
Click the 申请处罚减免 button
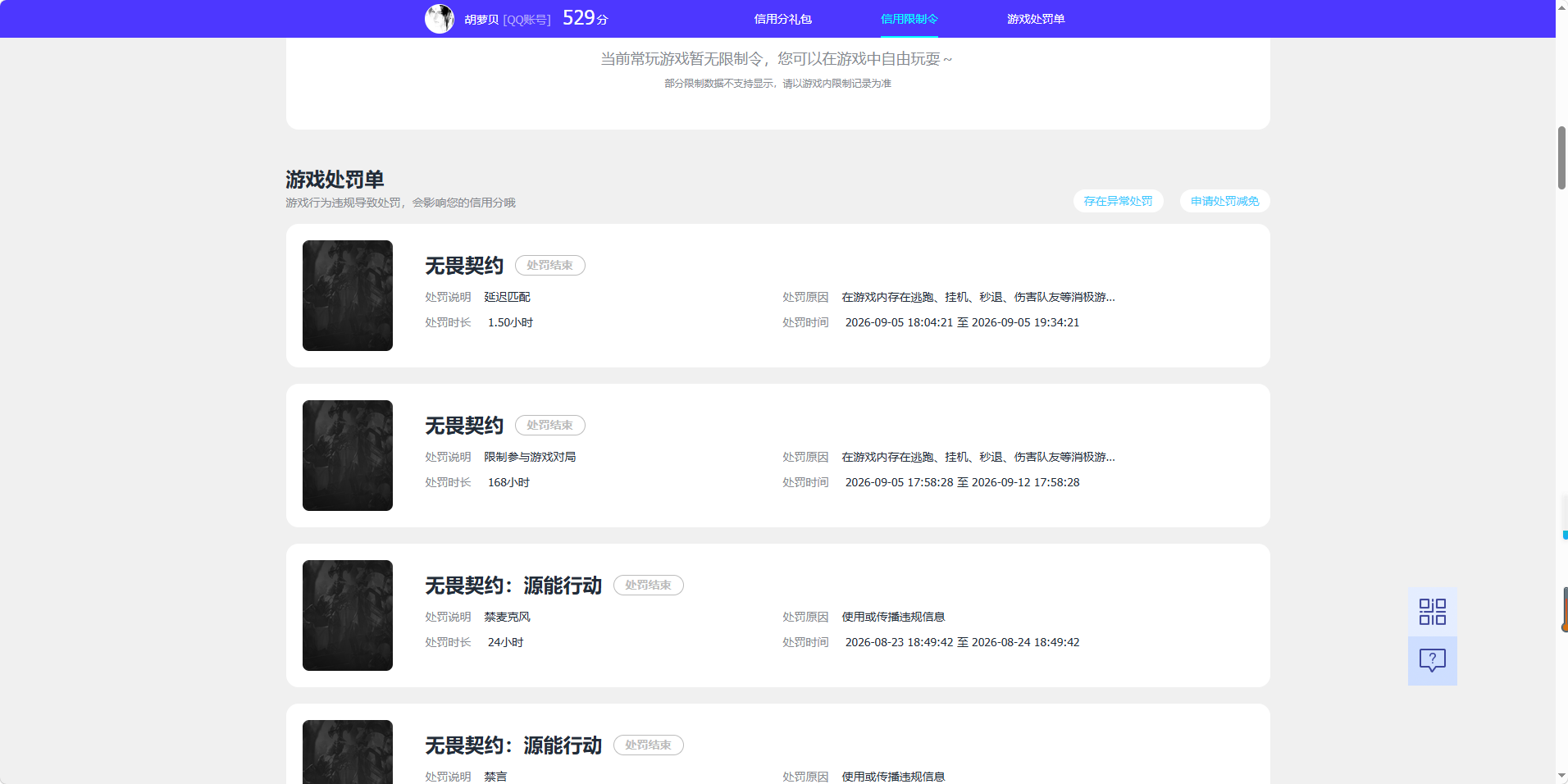(x=1225, y=201)
